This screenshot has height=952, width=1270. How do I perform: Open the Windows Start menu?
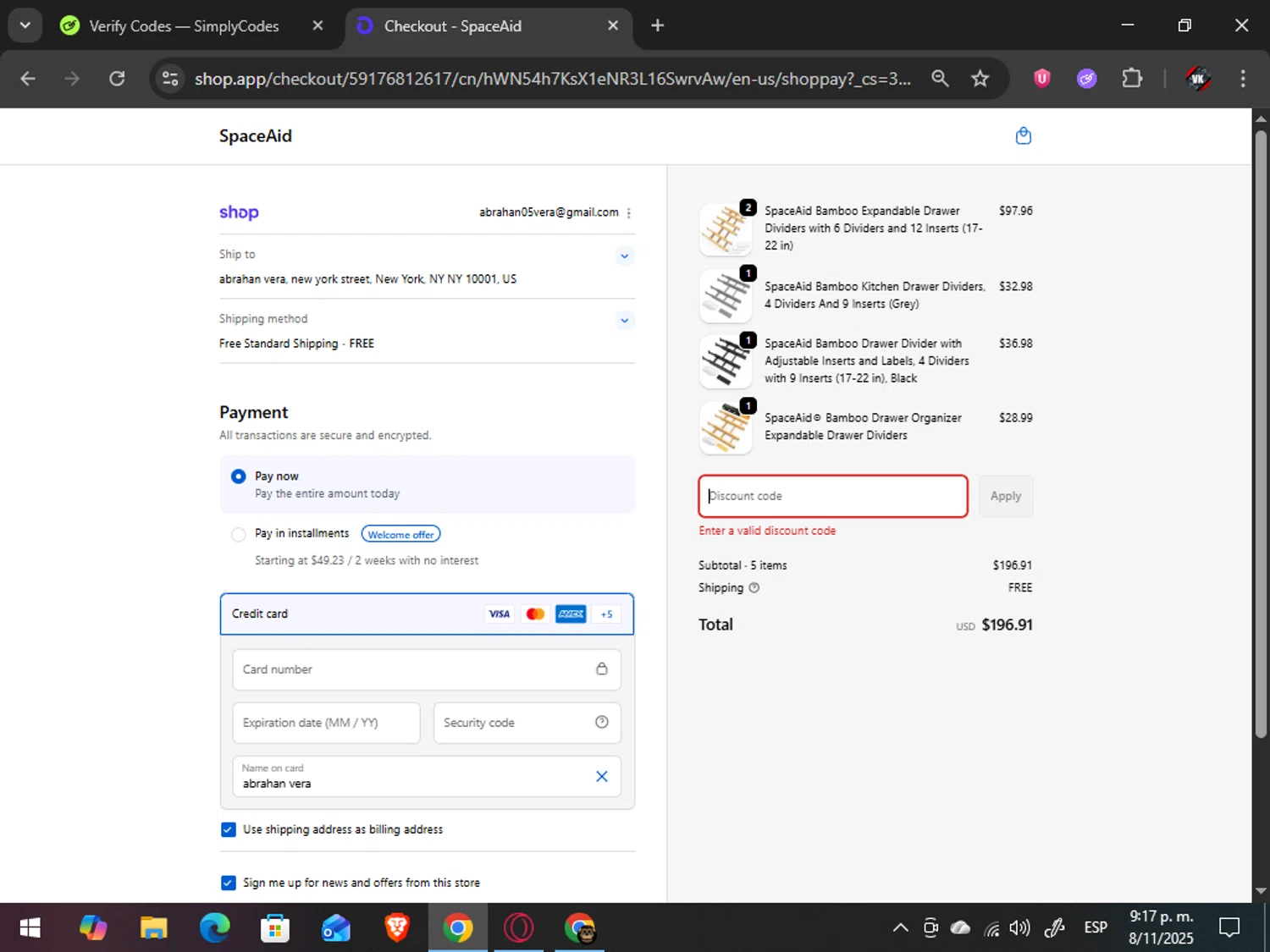[x=30, y=928]
